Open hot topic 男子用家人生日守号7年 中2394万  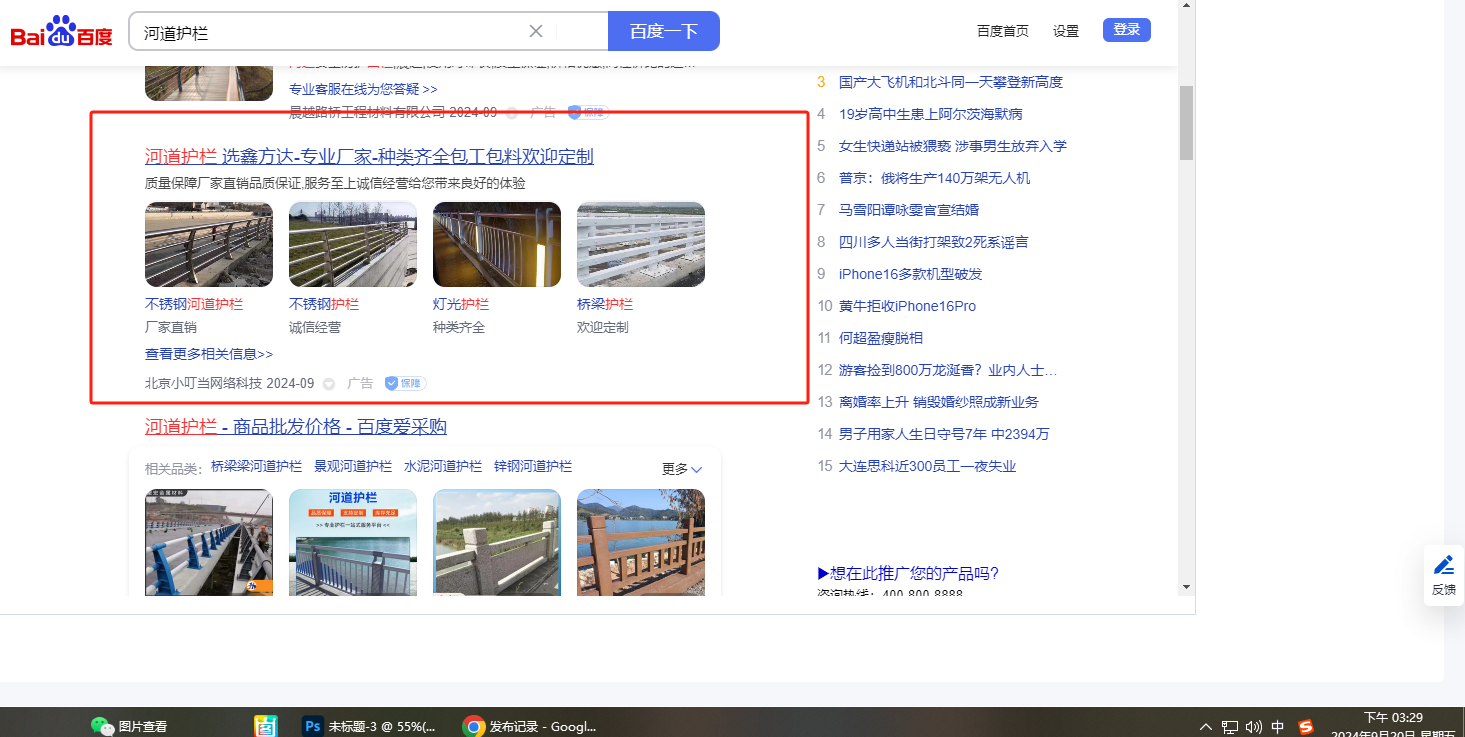coord(944,434)
